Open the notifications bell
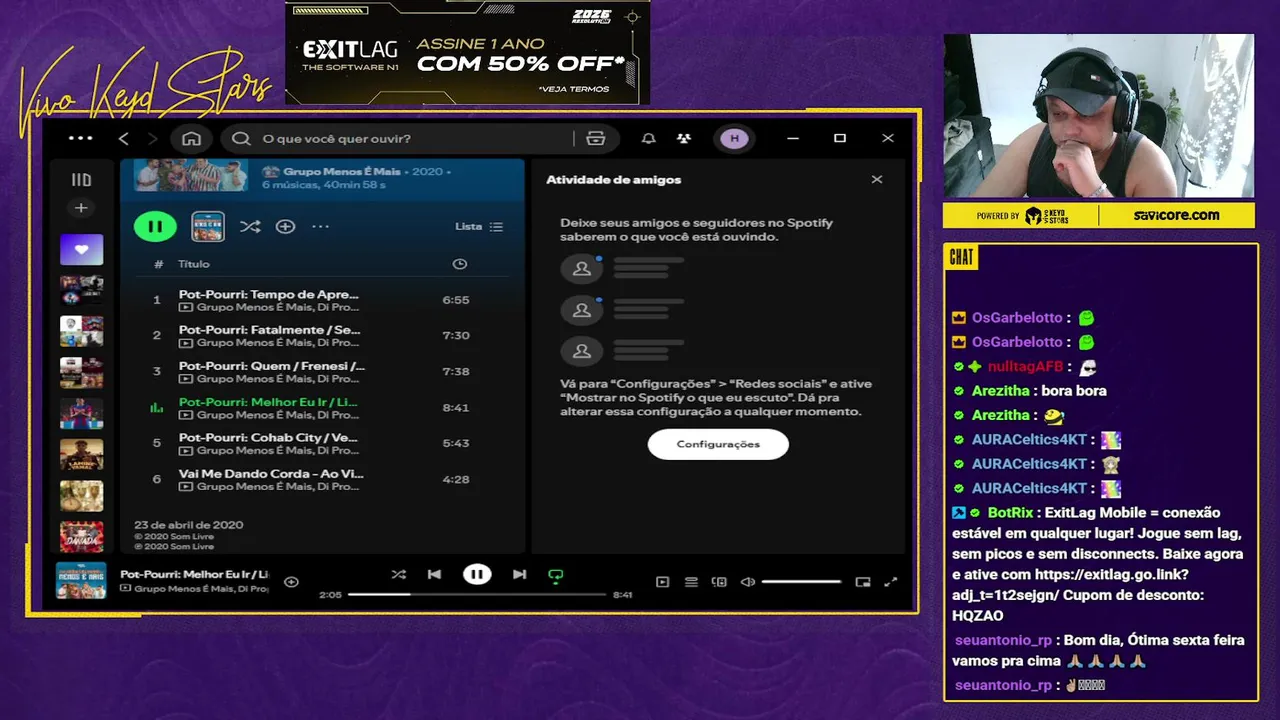 tap(649, 138)
